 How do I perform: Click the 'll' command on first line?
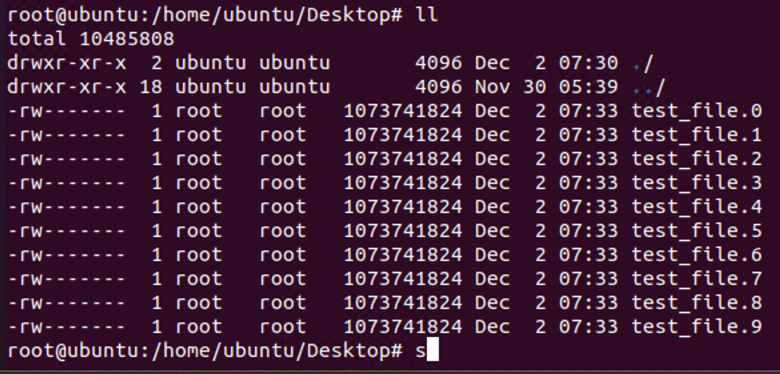coord(426,14)
